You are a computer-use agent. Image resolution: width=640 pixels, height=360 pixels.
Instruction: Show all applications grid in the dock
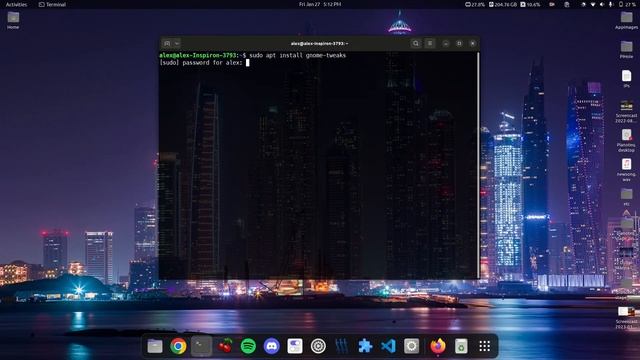click(x=484, y=346)
